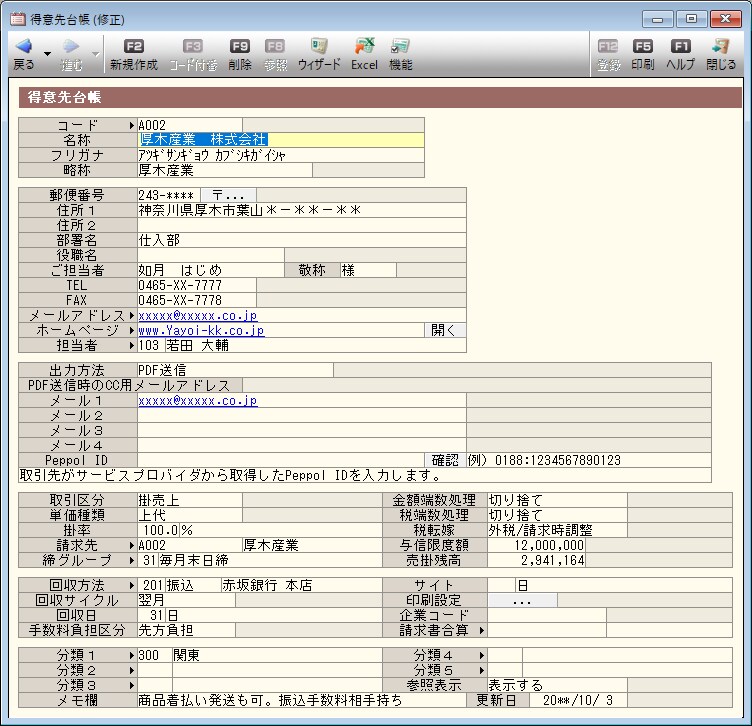The height and width of the screenshot is (726, 752).
Task: Click the 確認 button for Peppol ID
Action: coord(444,460)
